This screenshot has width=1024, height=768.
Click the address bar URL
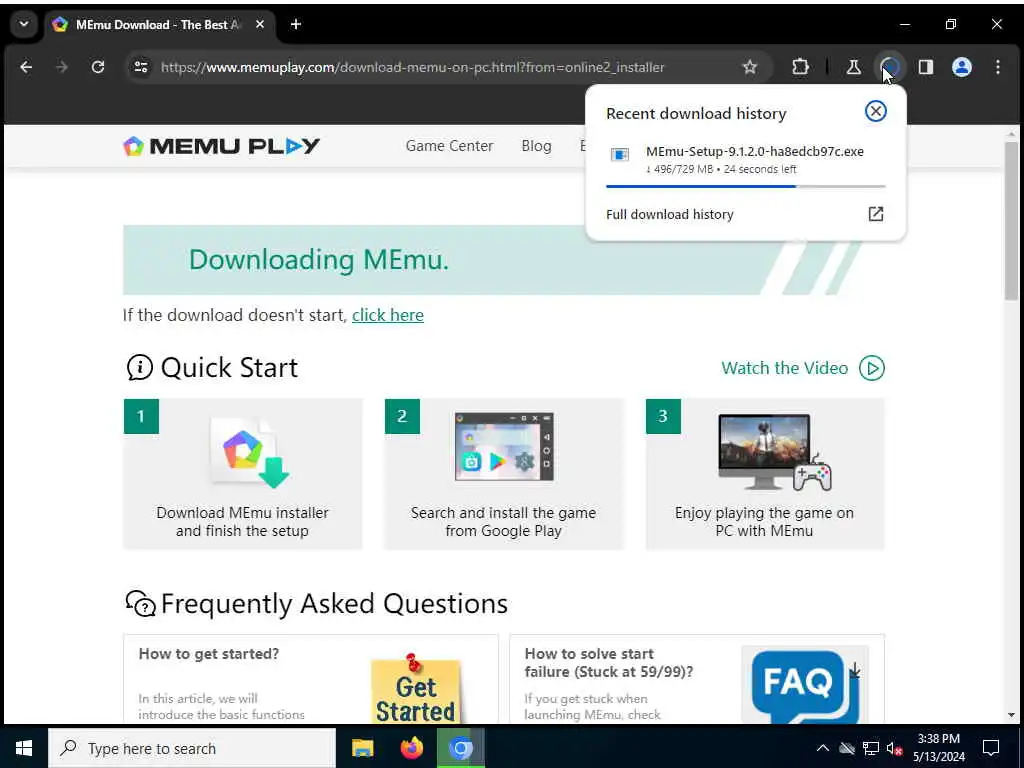(412, 67)
